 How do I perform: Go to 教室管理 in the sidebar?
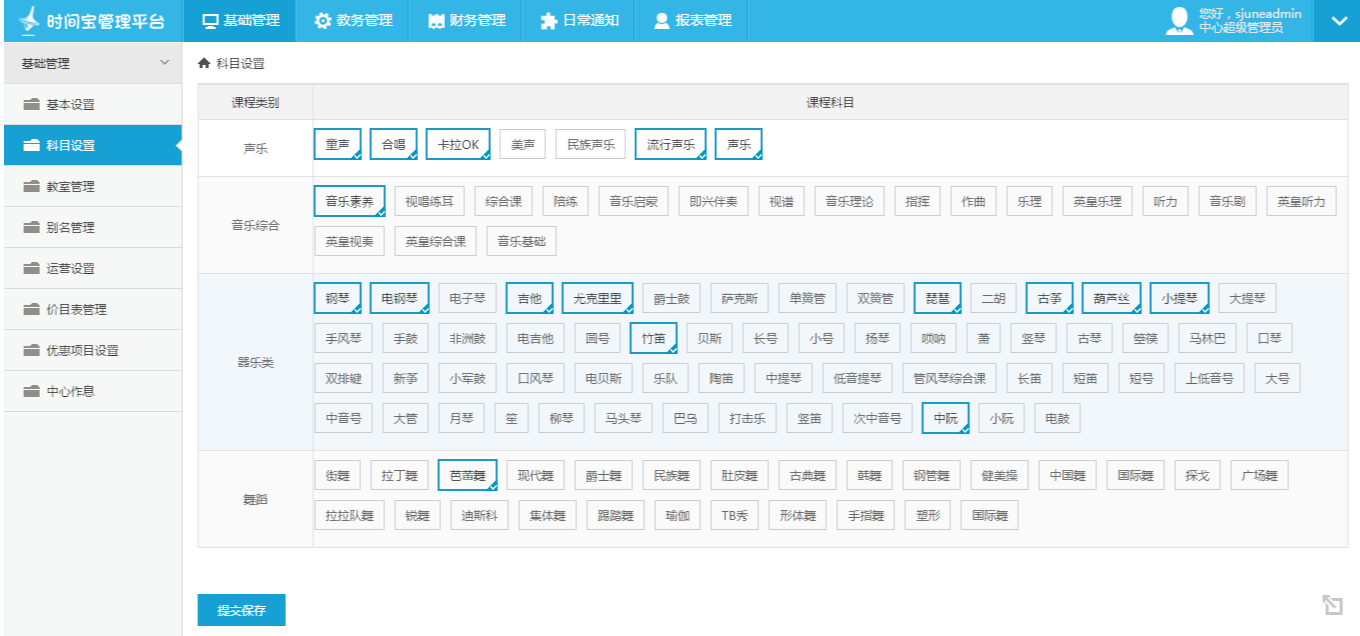pos(92,187)
